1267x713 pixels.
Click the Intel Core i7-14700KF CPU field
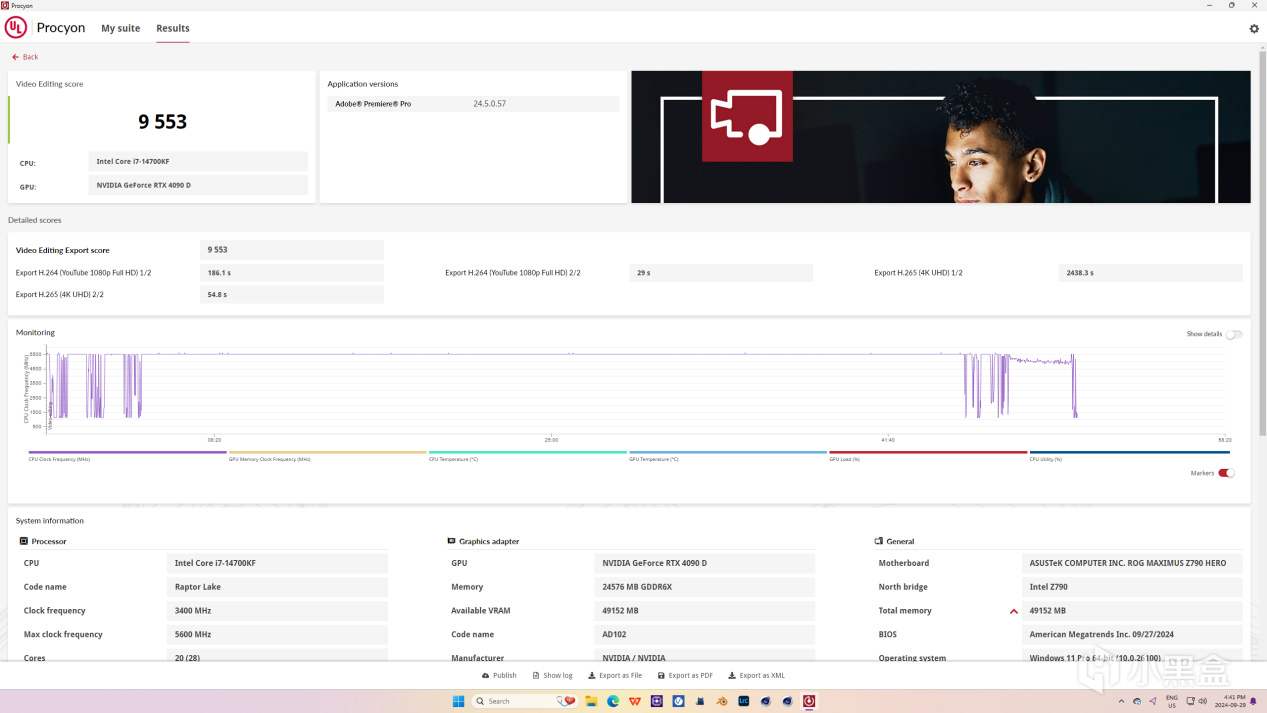pos(198,161)
